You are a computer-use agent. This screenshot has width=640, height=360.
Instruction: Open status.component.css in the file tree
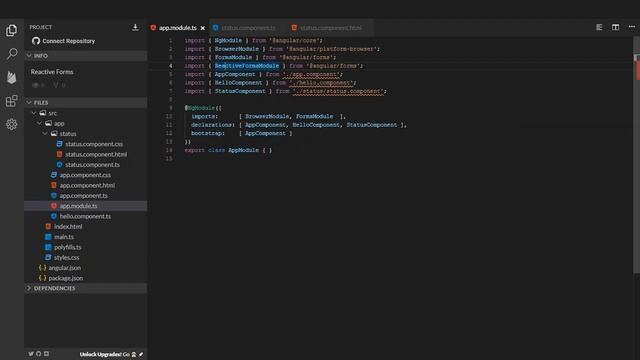(x=94, y=144)
